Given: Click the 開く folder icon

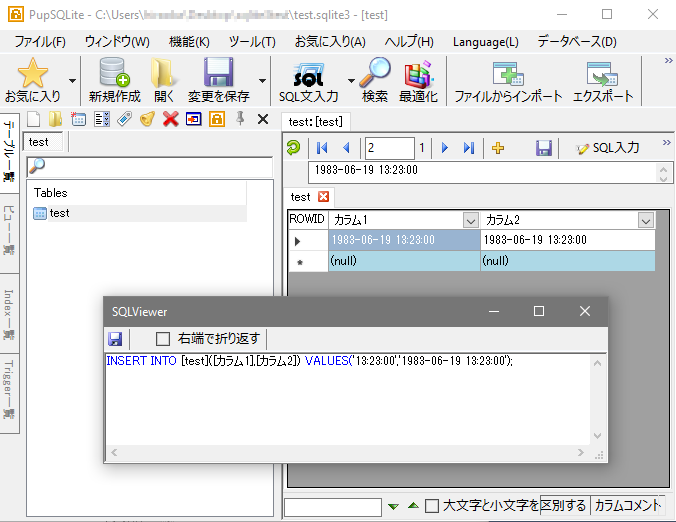Looking at the screenshot, I should [163, 73].
